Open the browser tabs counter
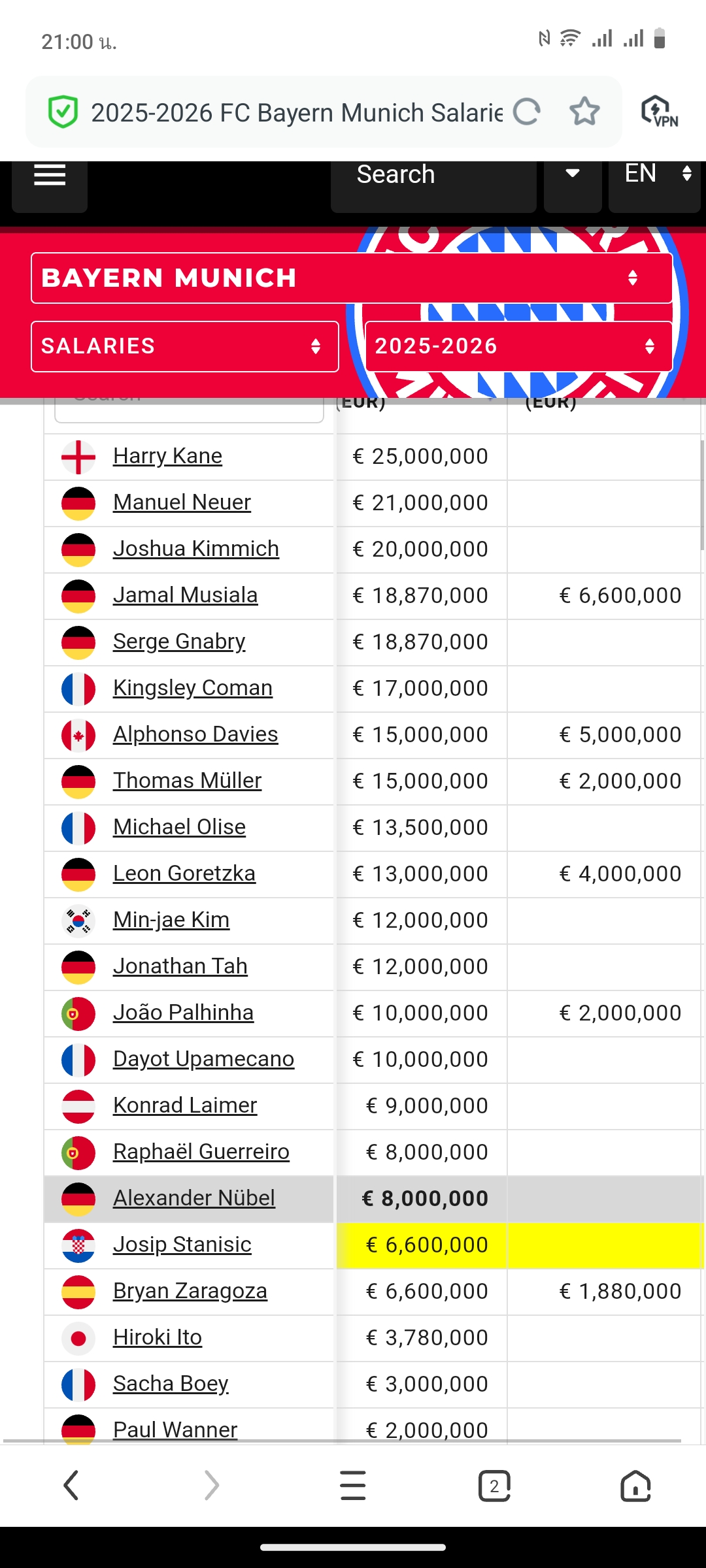Viewport: 706px width, 1568px height. [494, 1486]
